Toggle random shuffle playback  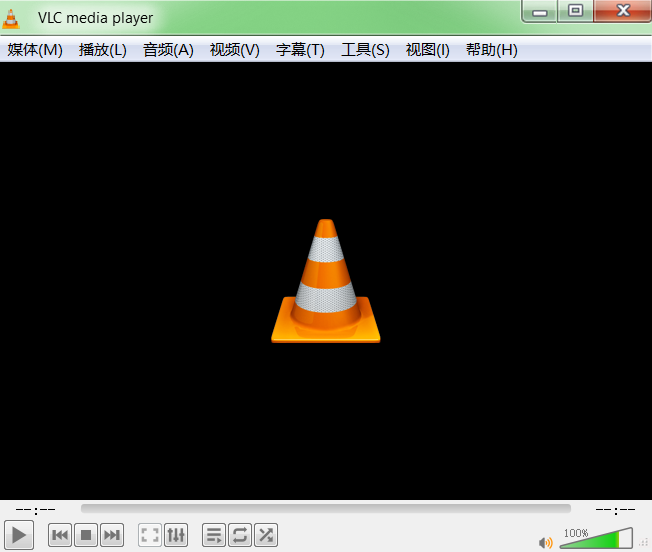[266, 535]
